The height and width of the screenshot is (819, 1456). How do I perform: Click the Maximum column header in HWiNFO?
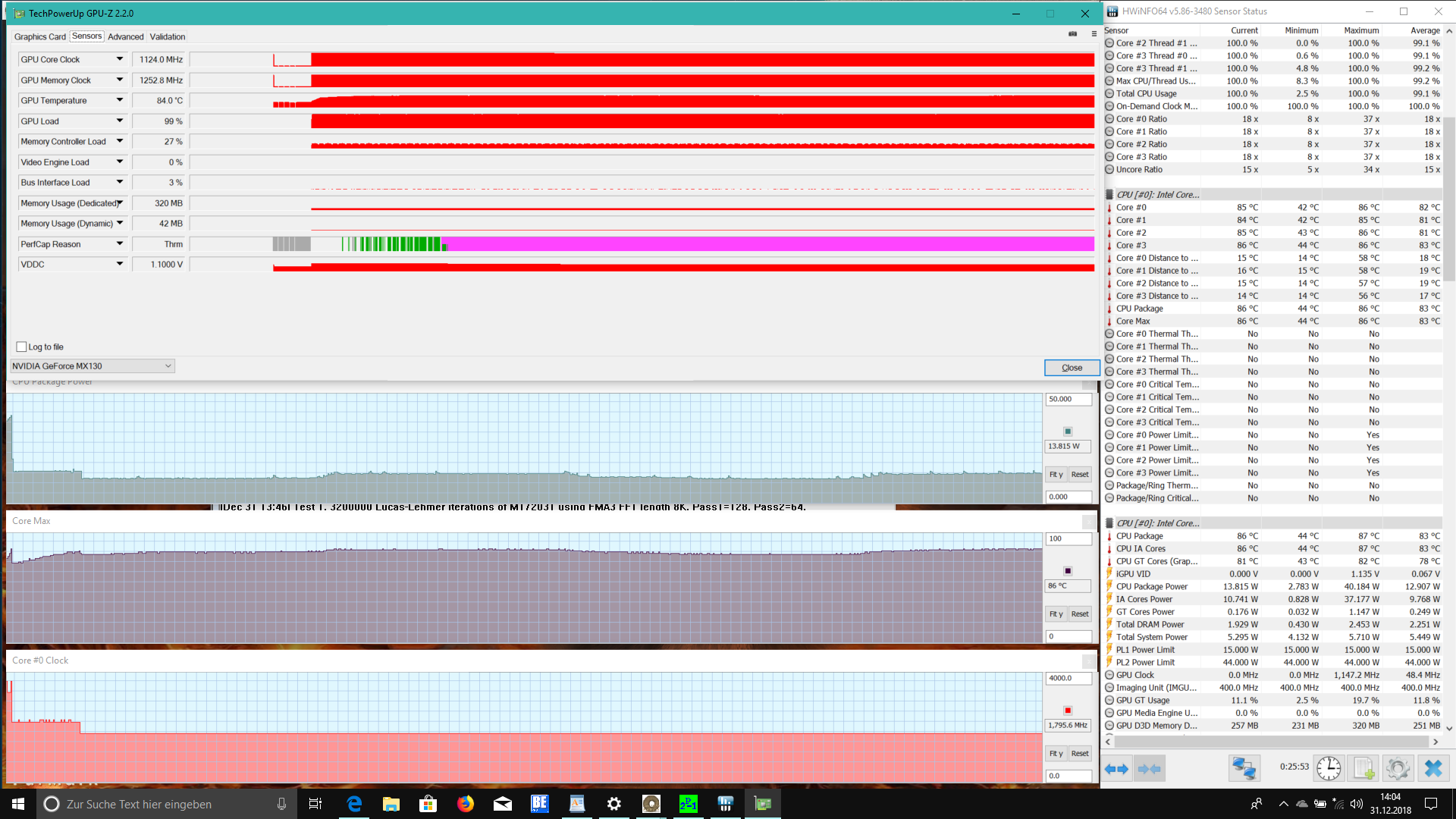1360,30
